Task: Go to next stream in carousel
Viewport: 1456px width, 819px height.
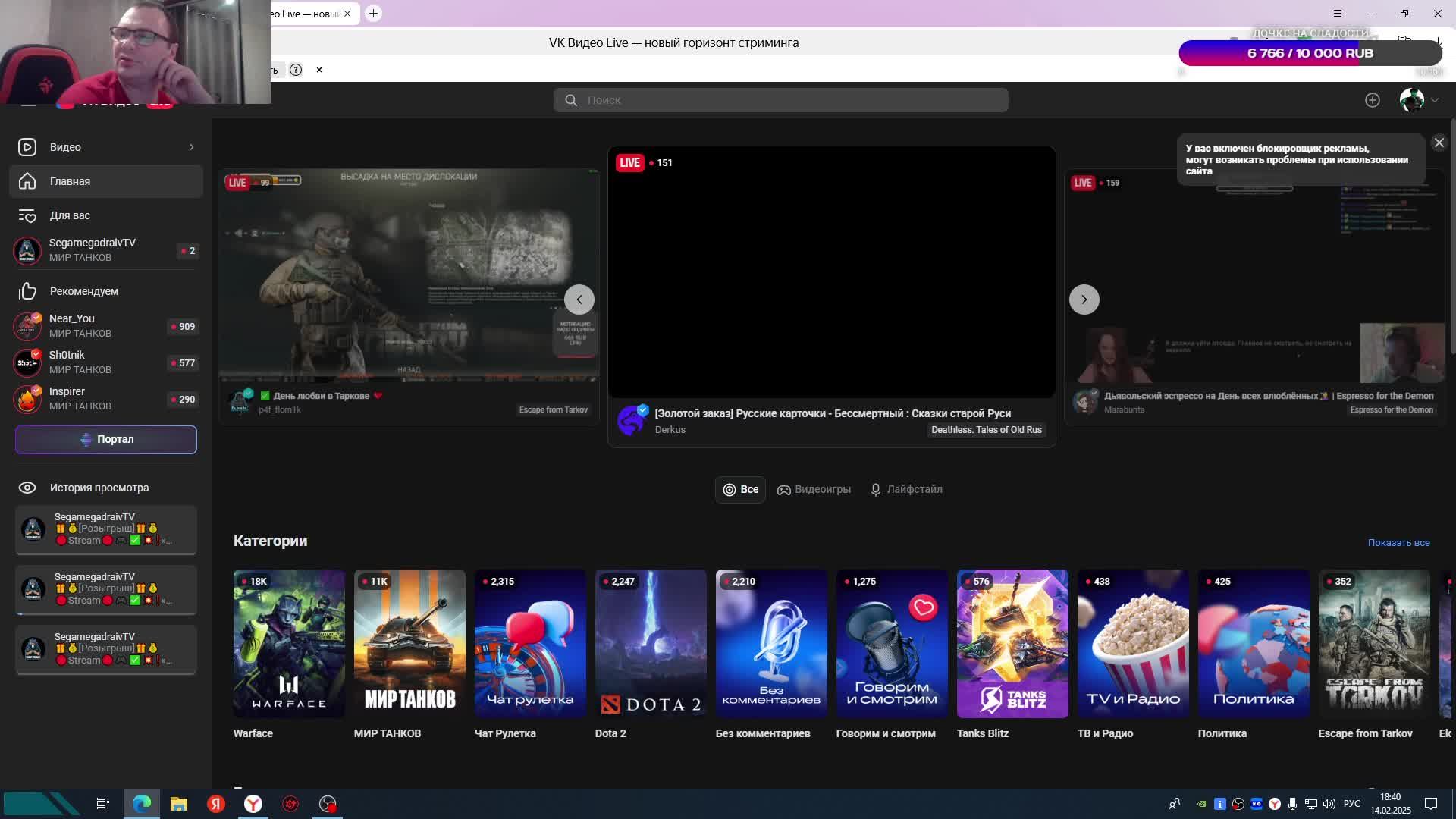Action: click(x=1084, y=300)
